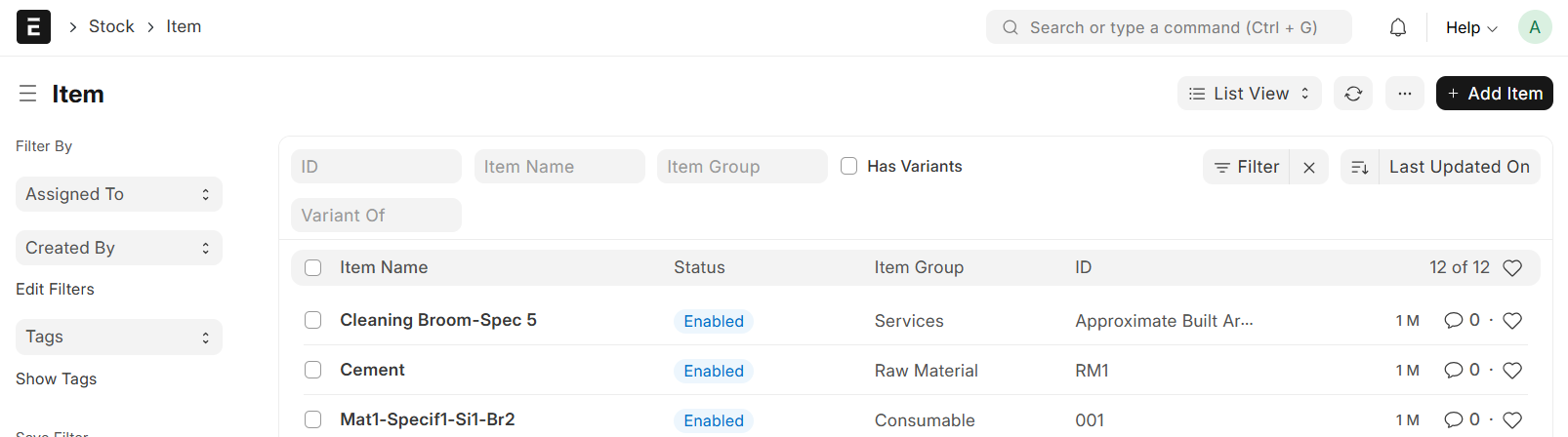Clear filters with the X icon
The height and width of the screenshot is (437, 1568).
(x=1309, y=168)
